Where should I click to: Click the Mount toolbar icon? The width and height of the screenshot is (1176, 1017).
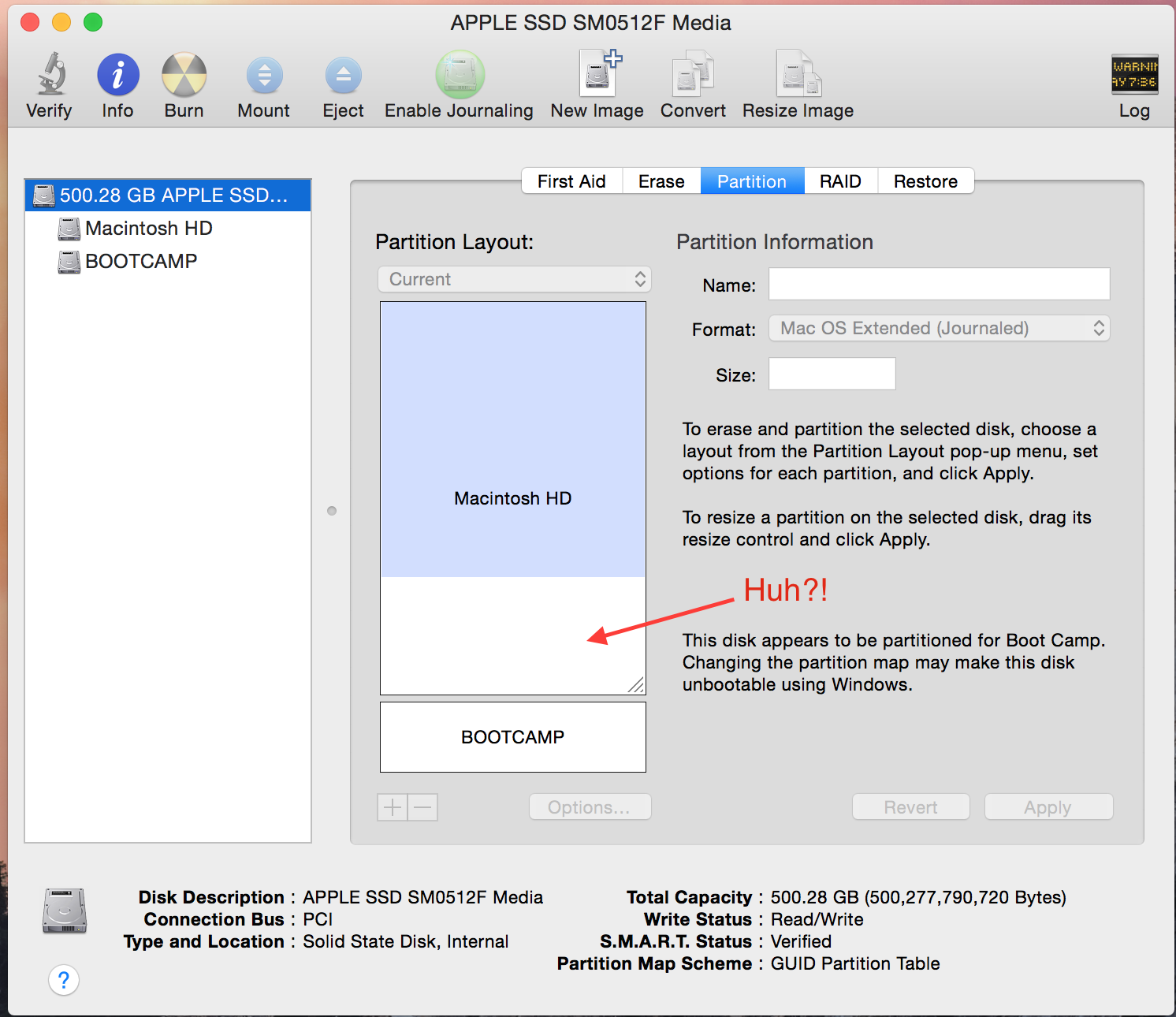point(264,76)
